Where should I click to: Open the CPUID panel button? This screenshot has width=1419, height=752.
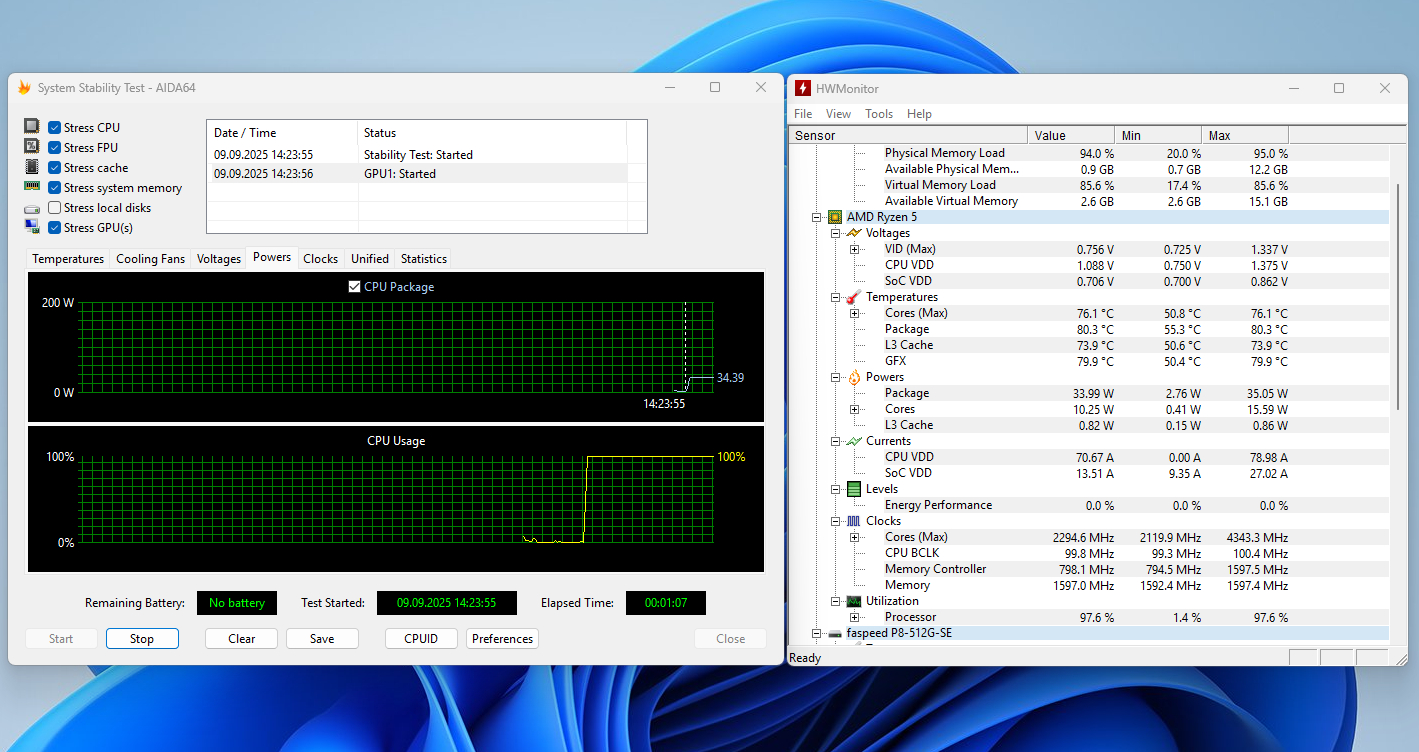pos(420,639)
